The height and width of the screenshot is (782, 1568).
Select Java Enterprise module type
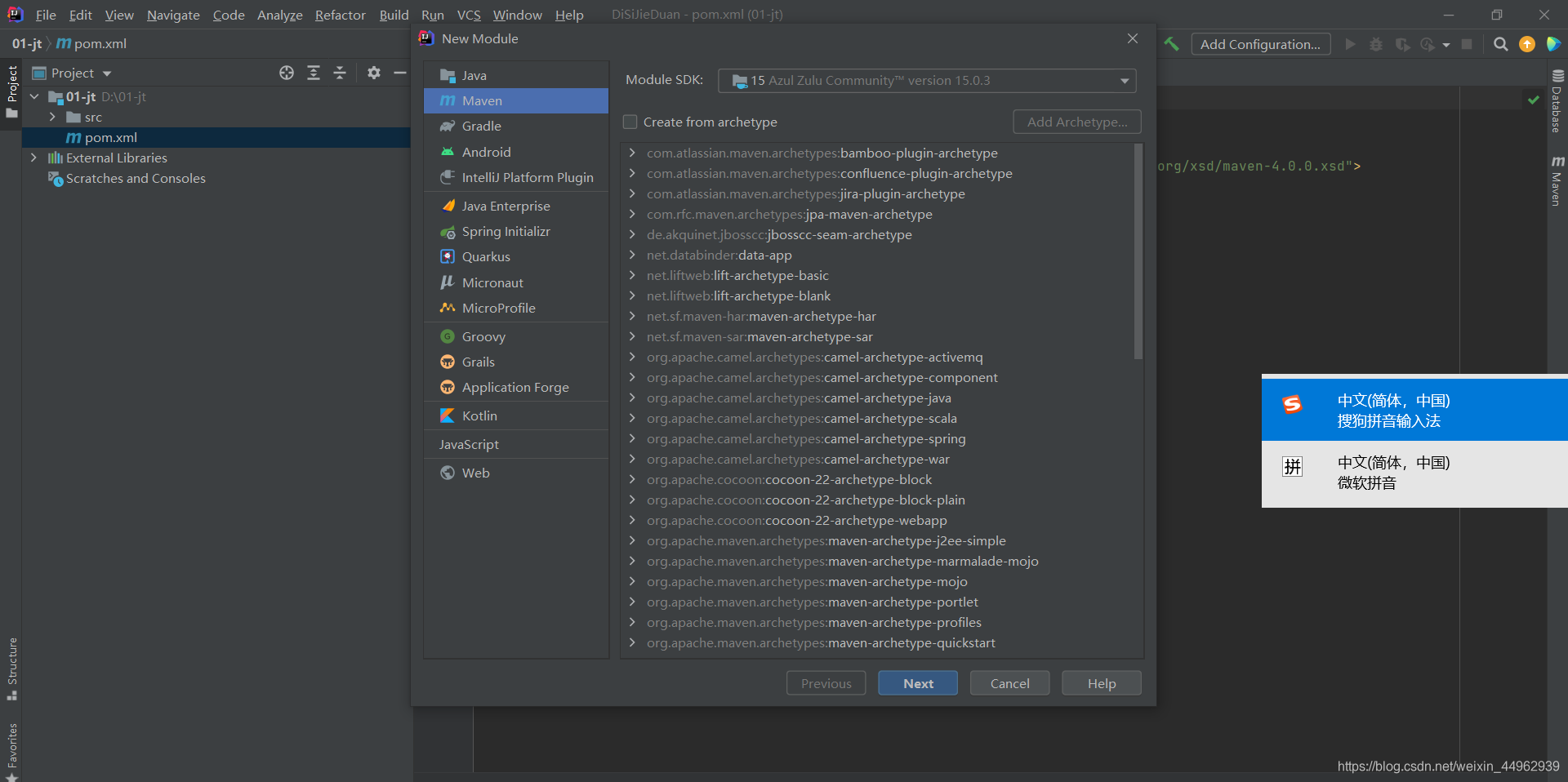[516, 206]
